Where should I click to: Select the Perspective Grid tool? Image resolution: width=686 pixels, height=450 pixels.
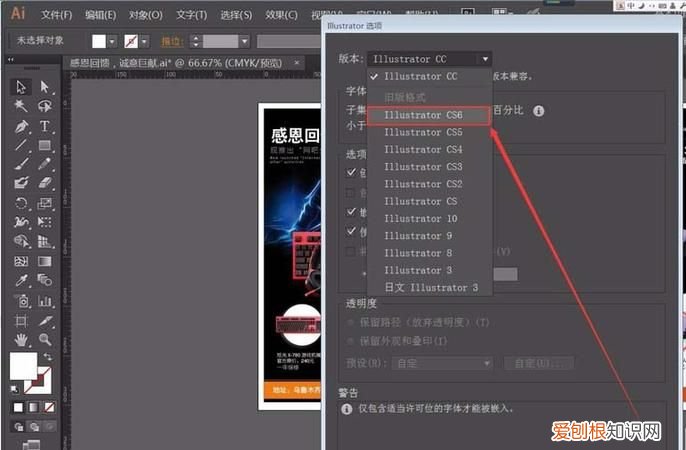(45, 241)
